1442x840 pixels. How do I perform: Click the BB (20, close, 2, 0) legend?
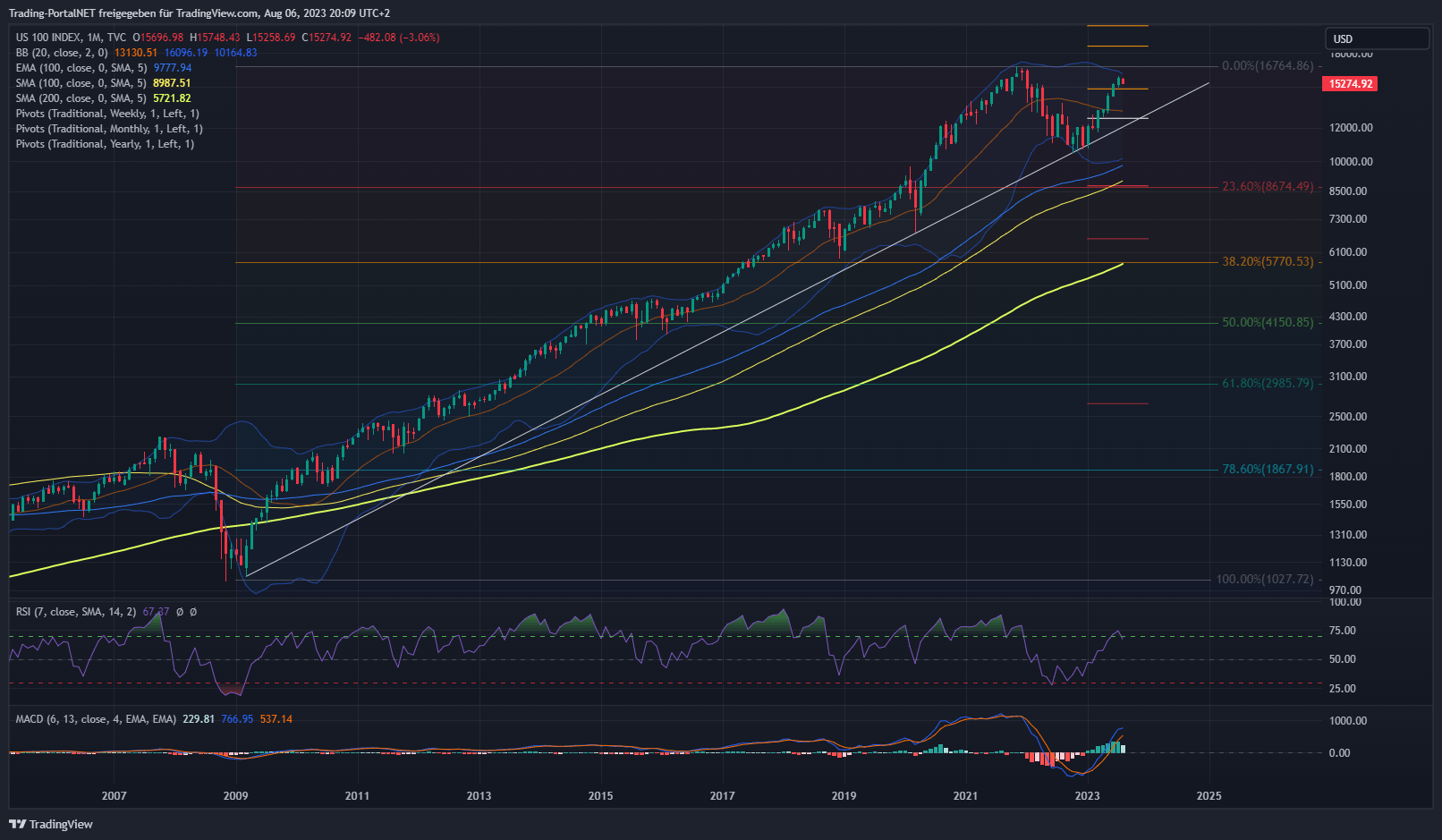point(61,53)
